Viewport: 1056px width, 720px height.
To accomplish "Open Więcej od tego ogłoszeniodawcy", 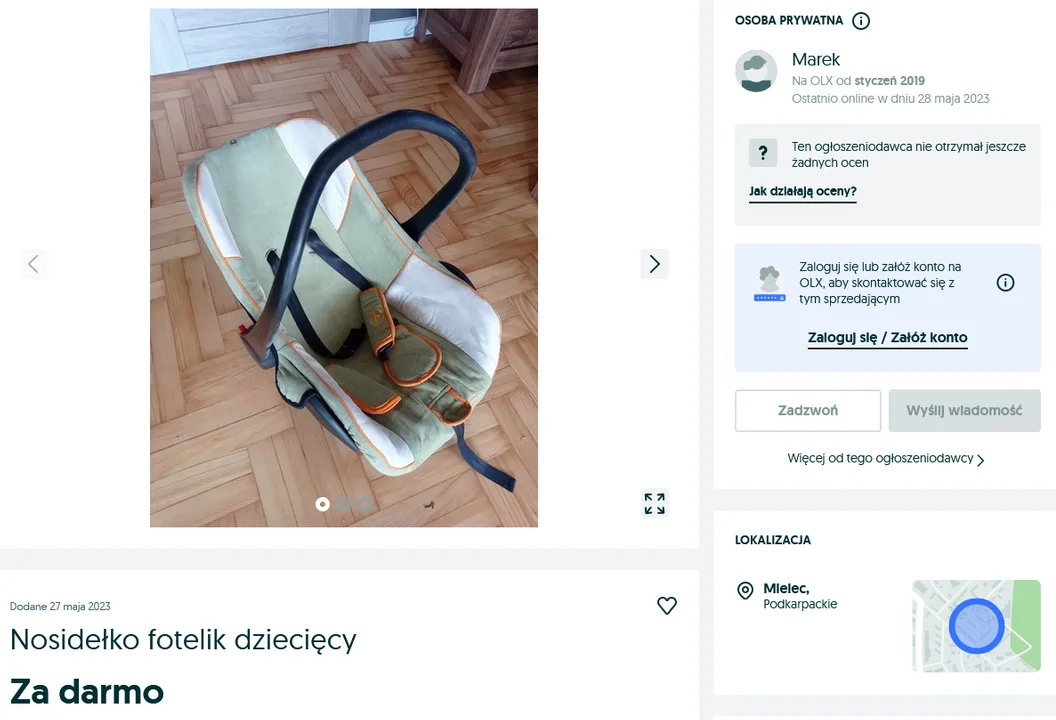I will (x=886, y=459).
